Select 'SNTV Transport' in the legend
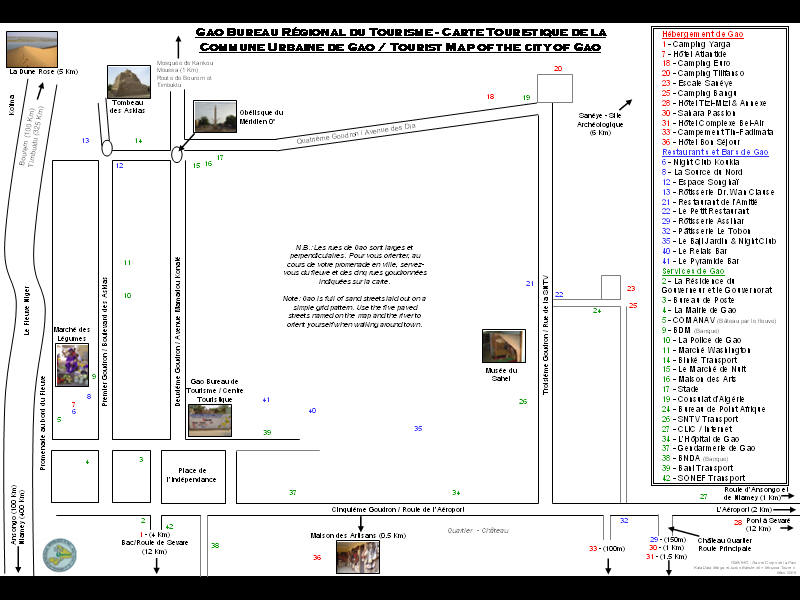800x600 pixels. coord(700,419)
